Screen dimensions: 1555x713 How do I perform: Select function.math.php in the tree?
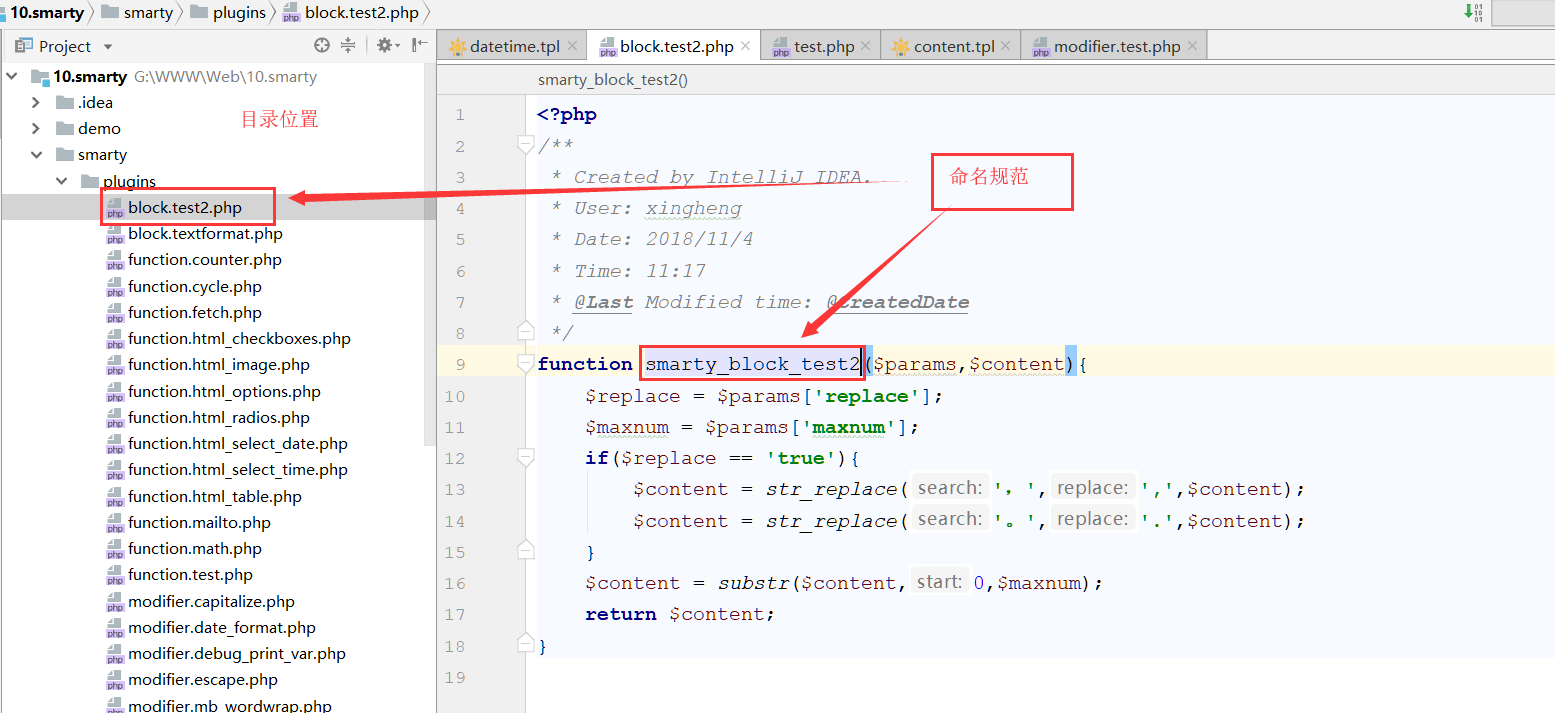pos(195,548)
